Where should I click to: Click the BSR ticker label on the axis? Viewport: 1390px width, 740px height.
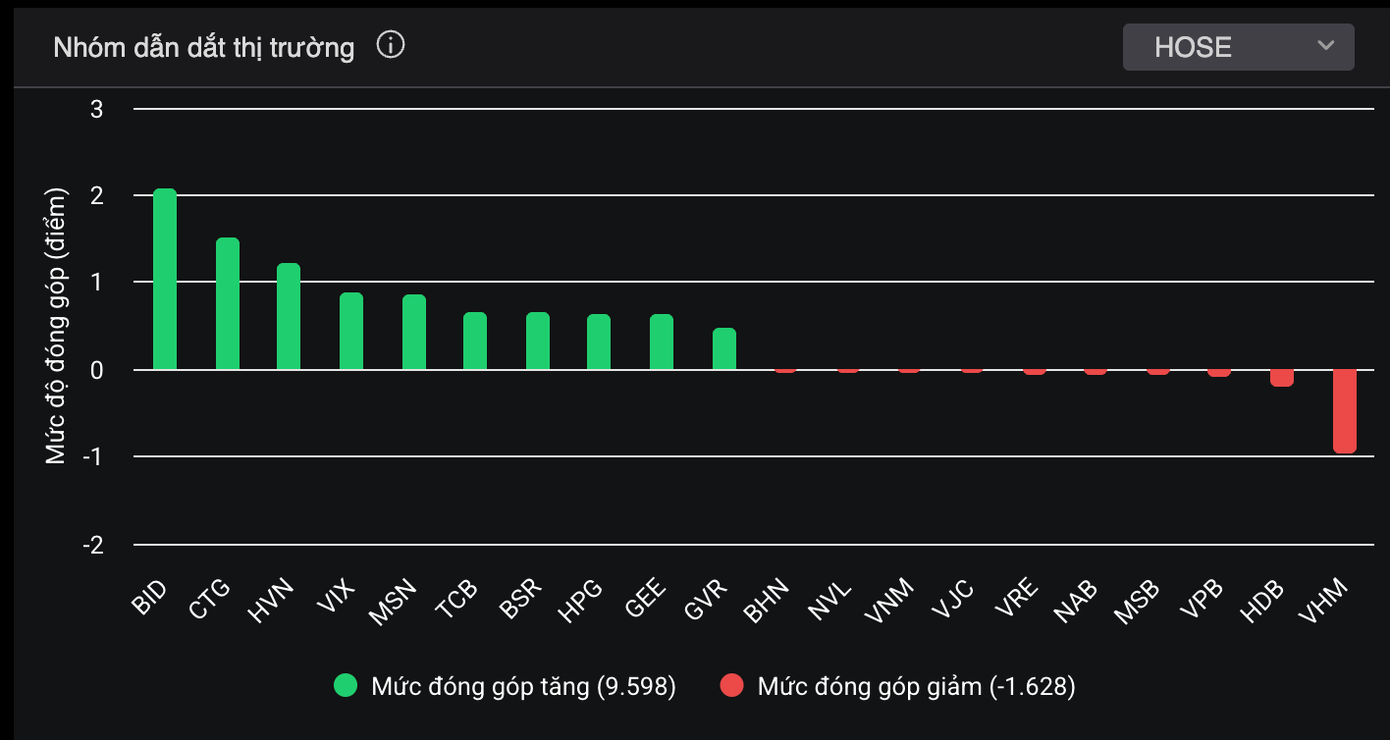coord(521,600)
